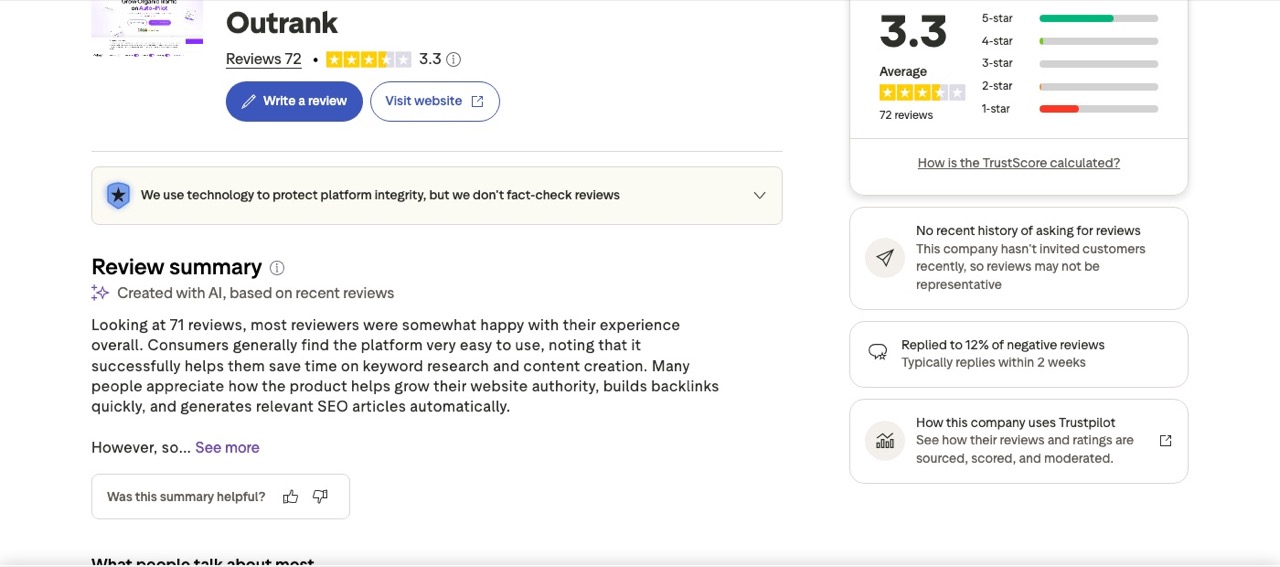1280x567 pixels.
Task: Click the info icon beside Review summary
Action: [277, 268]
